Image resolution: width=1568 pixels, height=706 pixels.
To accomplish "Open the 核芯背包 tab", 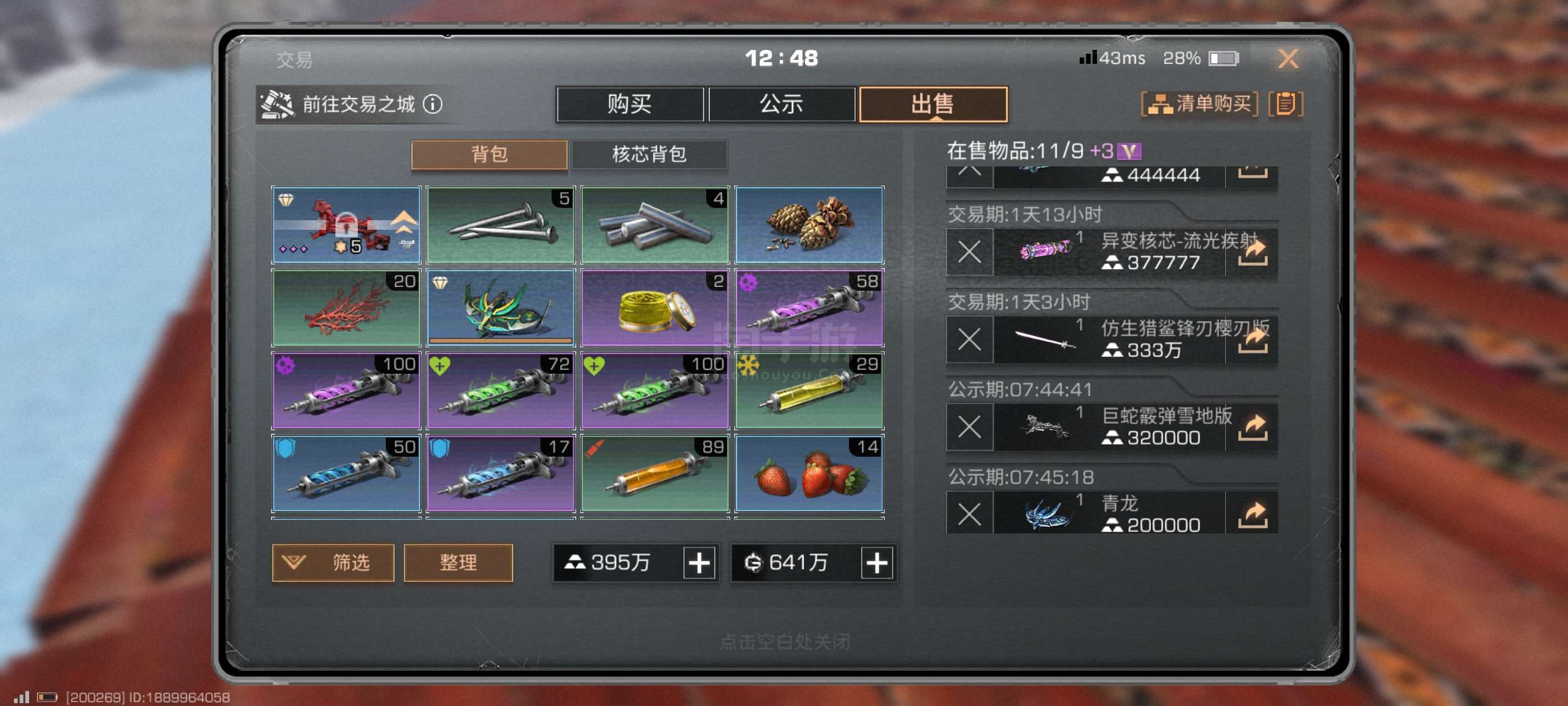I will [649, 154].
